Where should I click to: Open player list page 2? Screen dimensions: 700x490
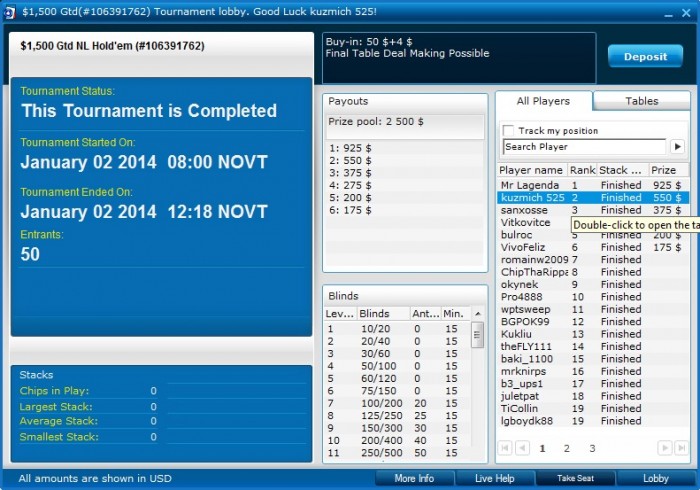click(x=567, y=448)
